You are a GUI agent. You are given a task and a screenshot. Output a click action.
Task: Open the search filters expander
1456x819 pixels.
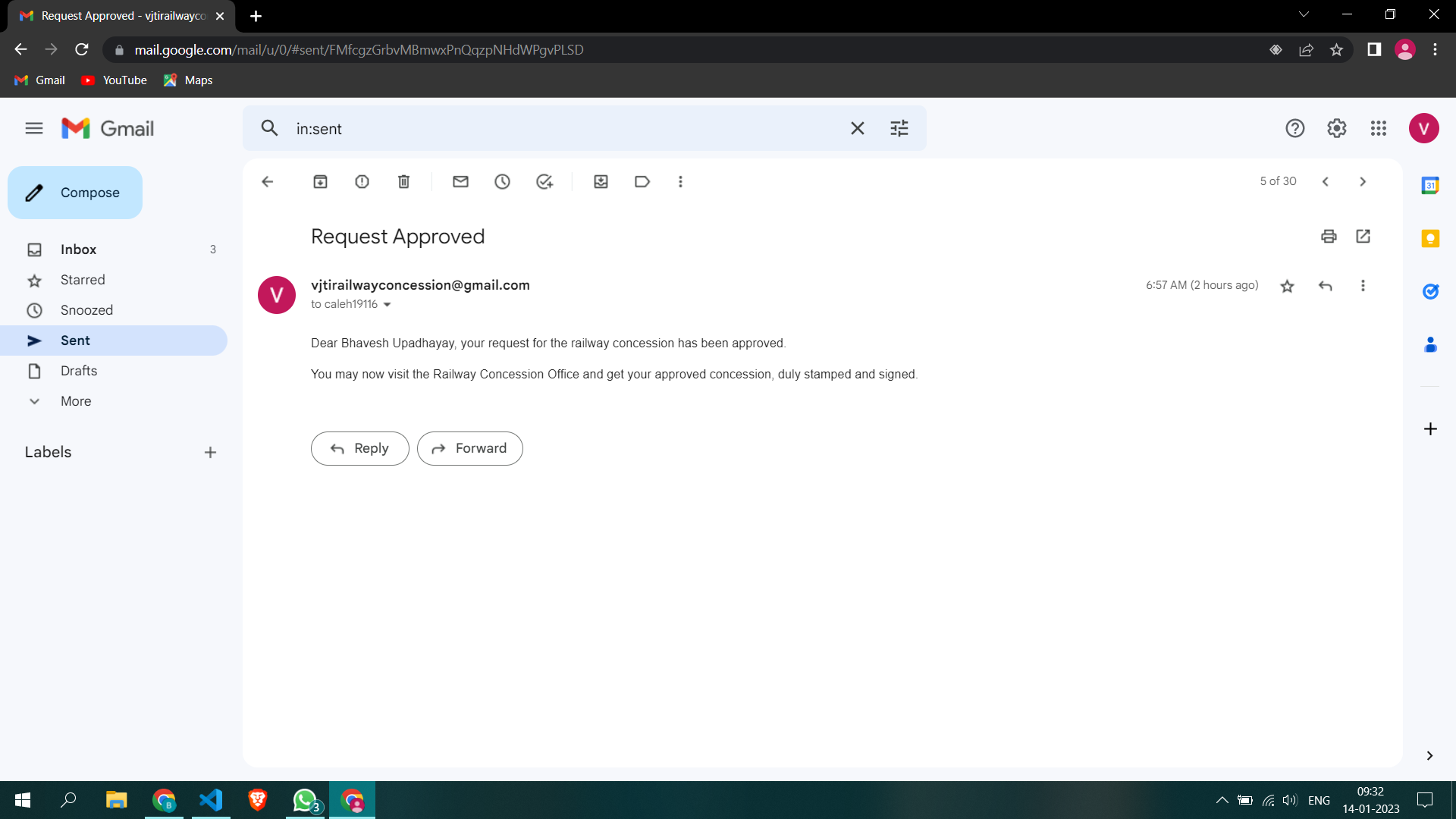(x=899, y=128)
